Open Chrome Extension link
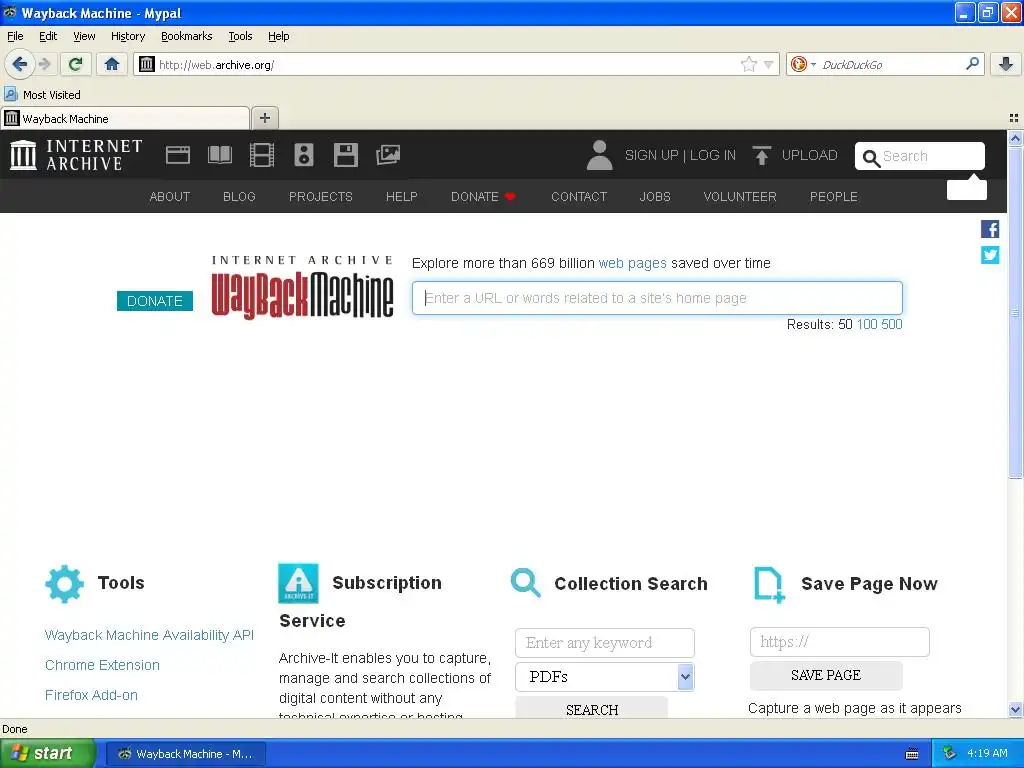1024x768 pixels. click(102, 665)
